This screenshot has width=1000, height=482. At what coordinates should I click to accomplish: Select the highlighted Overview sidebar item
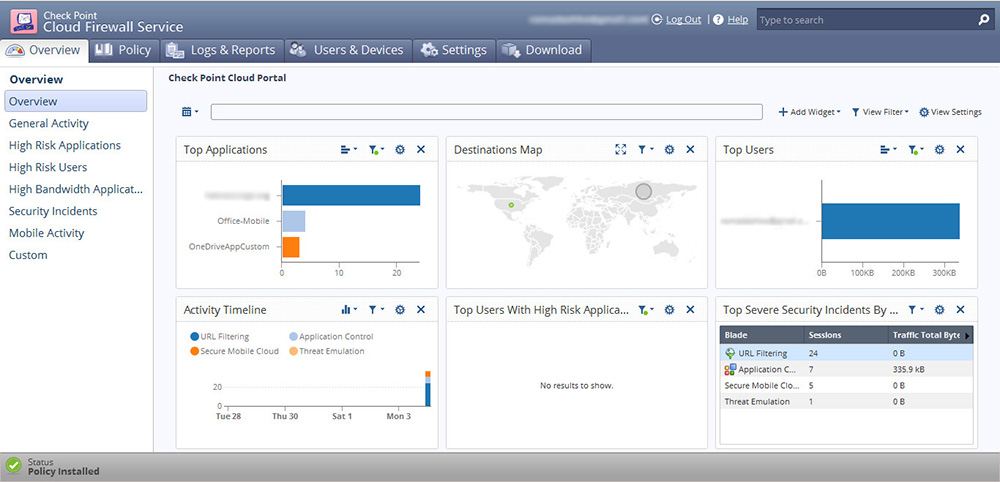click(76, 101)
